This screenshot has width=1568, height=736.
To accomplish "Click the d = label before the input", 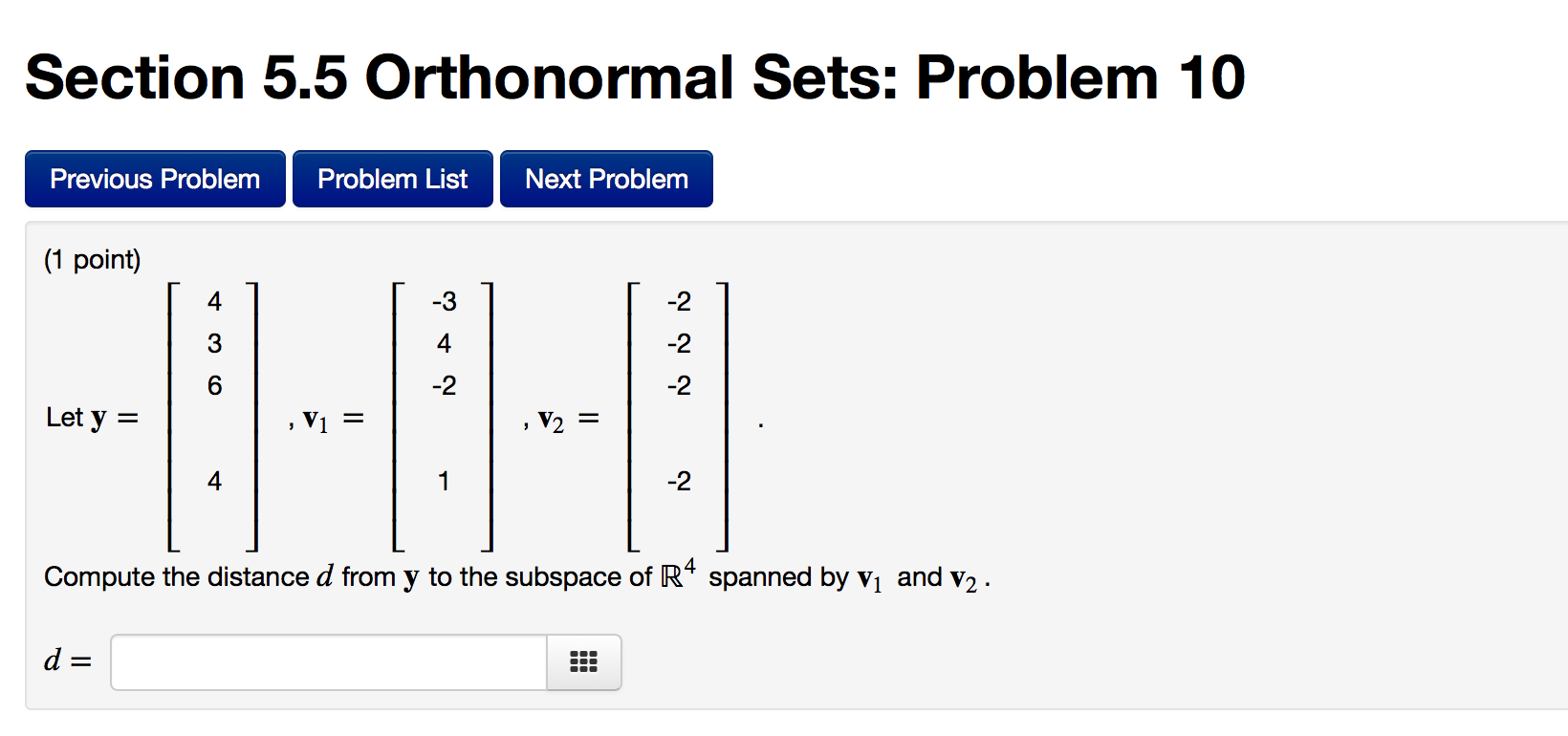I will (65, 660).
